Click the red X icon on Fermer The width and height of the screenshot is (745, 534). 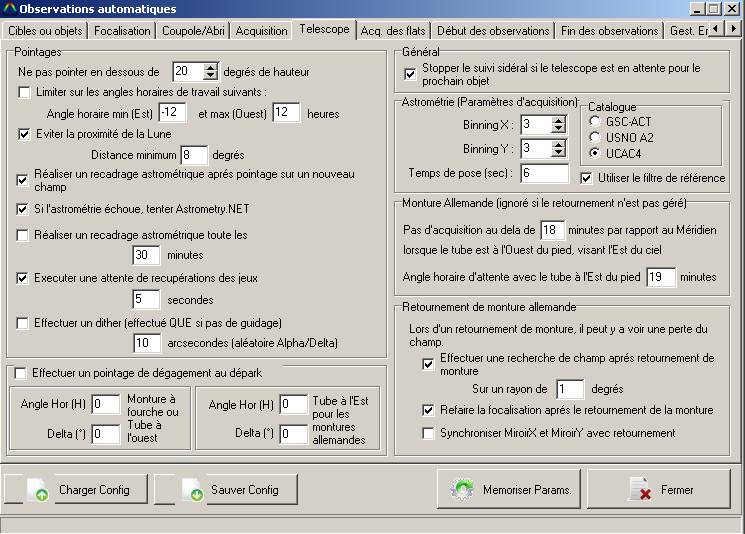click(x=638, y=490)
